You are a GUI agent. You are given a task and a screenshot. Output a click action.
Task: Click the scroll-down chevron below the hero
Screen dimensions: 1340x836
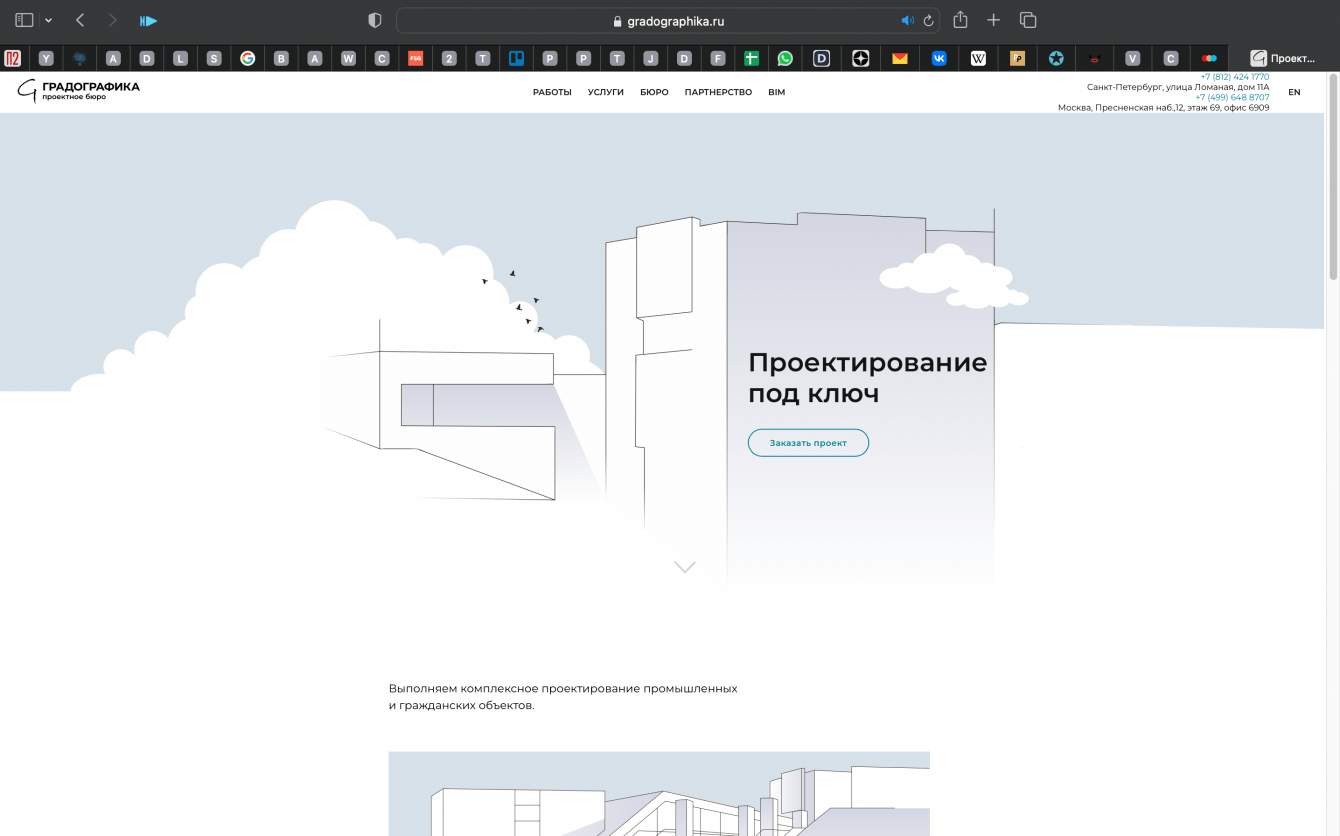point(684,567)
